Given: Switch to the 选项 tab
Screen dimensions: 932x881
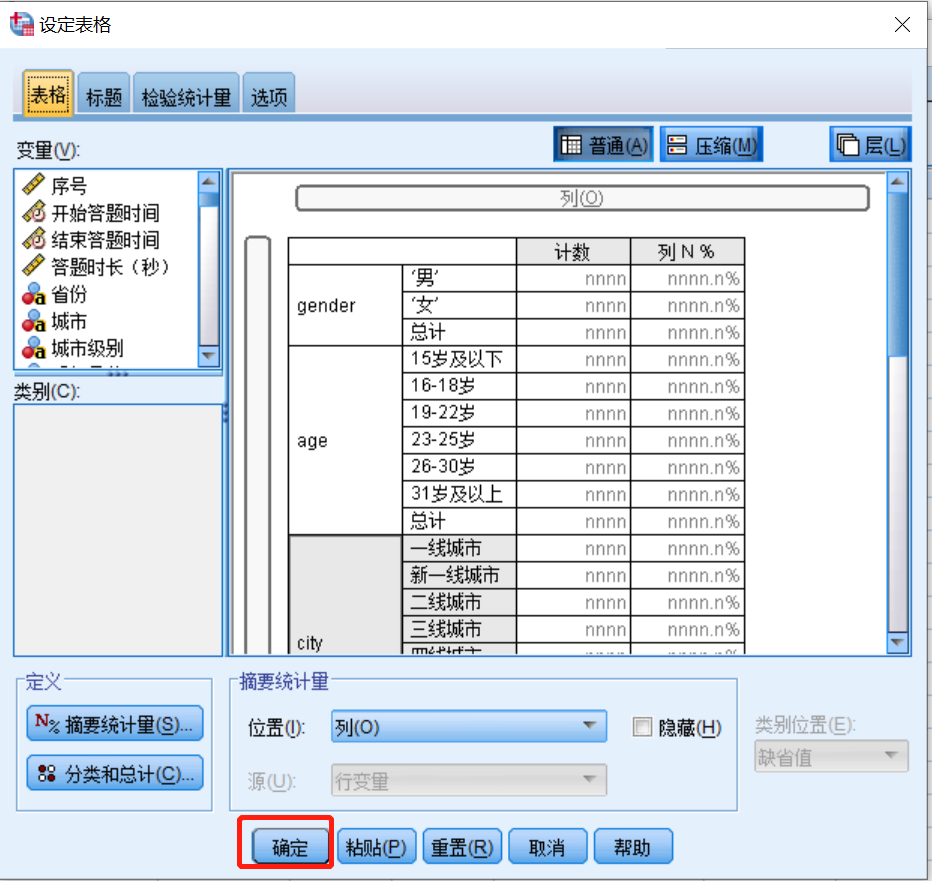Looking at the screenshot, I should point(269,95).
